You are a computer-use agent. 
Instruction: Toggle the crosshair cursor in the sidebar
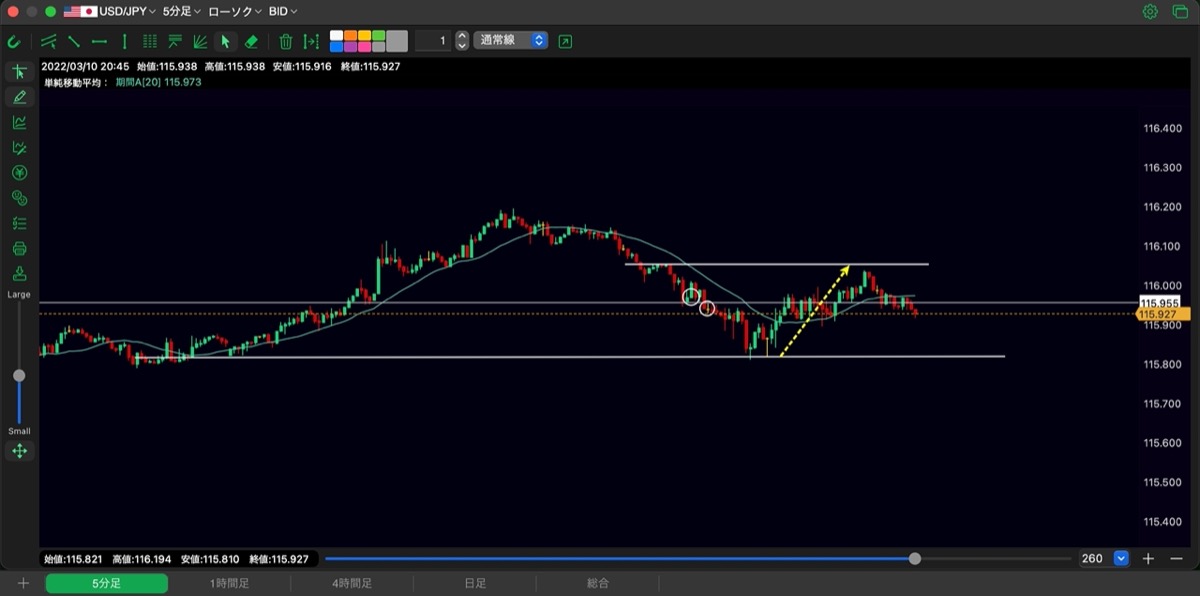click(x=19, y=72)
